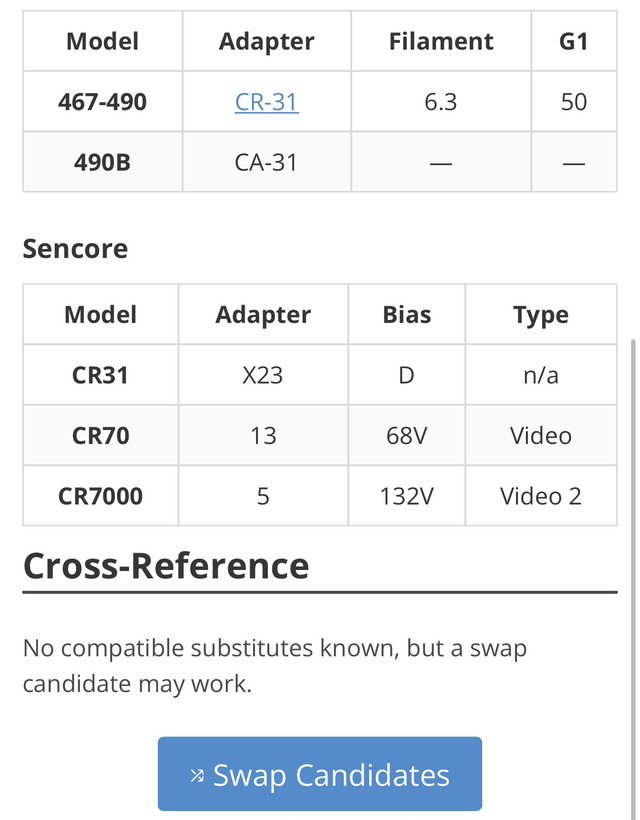Select the CR31 Sencore model cell
640x820 pixels.
coord(100,375)
